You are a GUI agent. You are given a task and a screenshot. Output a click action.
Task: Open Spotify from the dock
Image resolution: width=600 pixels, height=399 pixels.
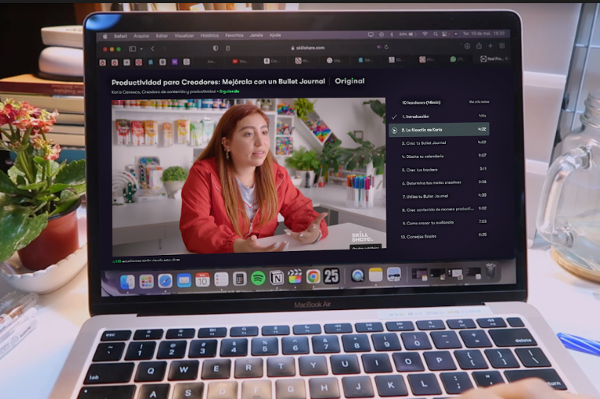258,278
